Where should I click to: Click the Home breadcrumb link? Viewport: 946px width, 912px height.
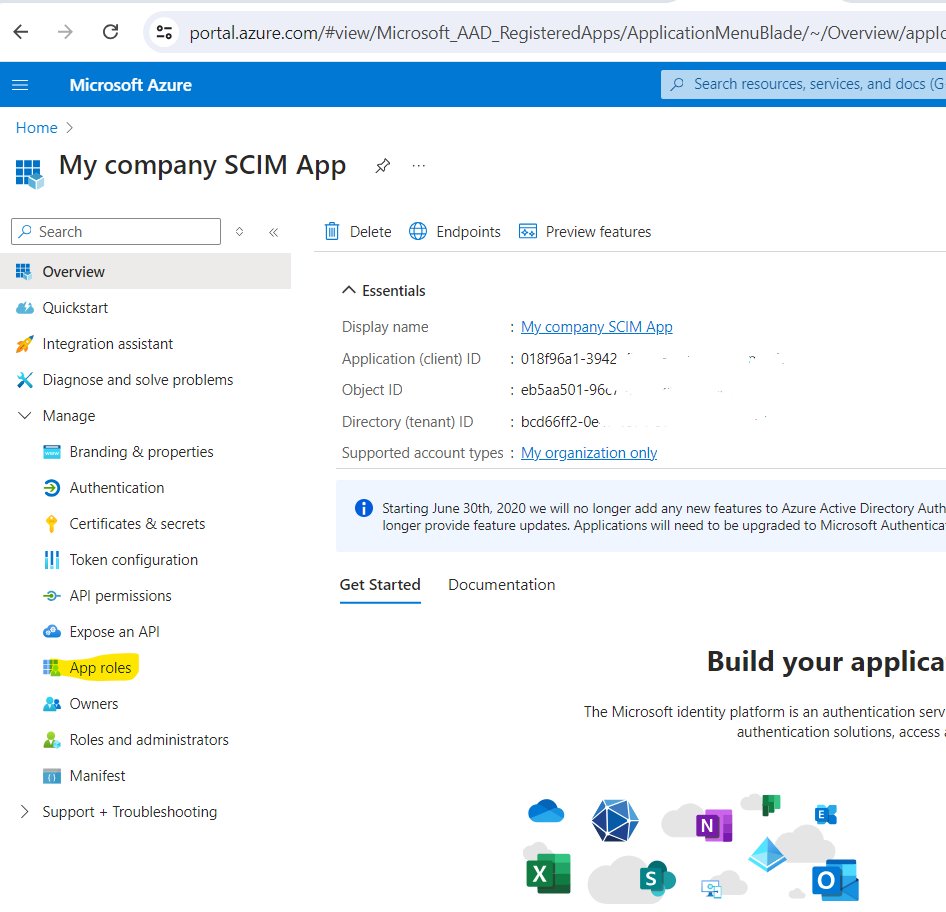click(36, 128)
